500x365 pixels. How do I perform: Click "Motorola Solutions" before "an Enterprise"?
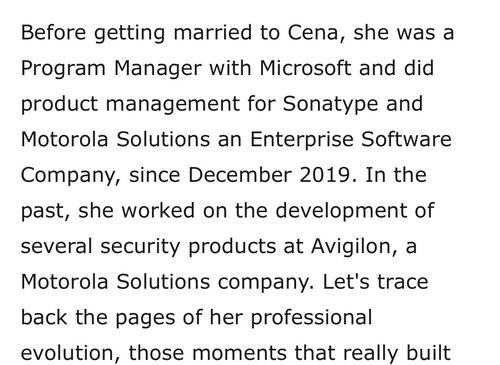115,139
